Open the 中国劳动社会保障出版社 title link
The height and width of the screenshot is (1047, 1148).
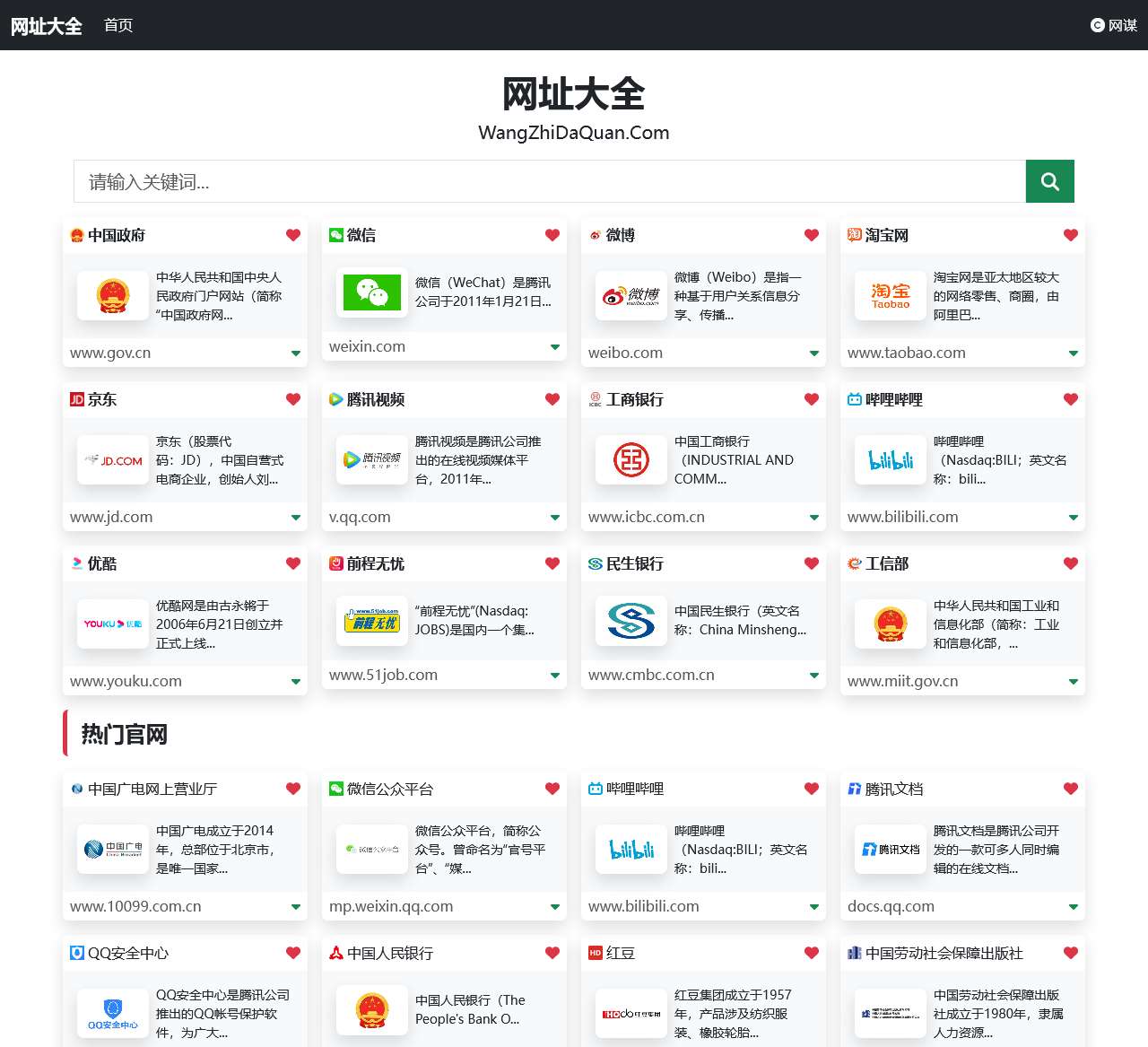point(944,953)
